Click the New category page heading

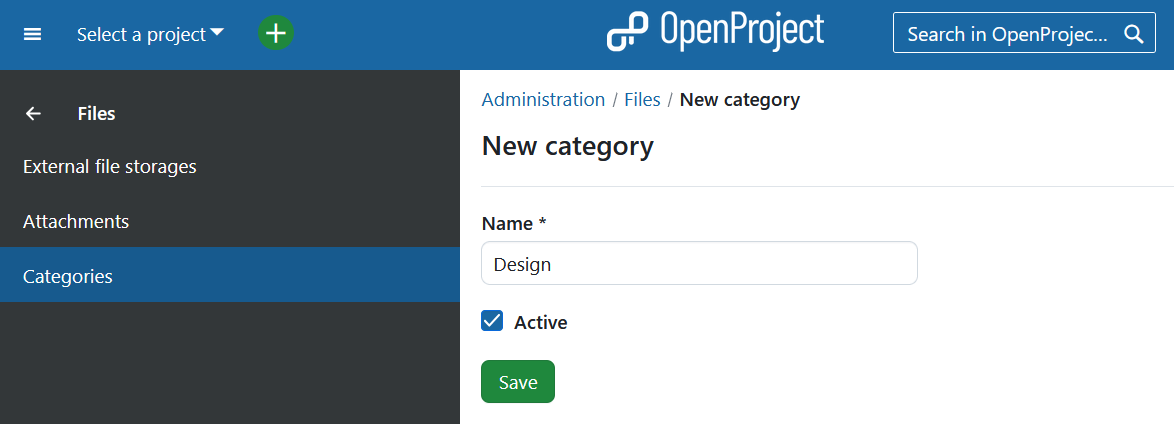567,146
